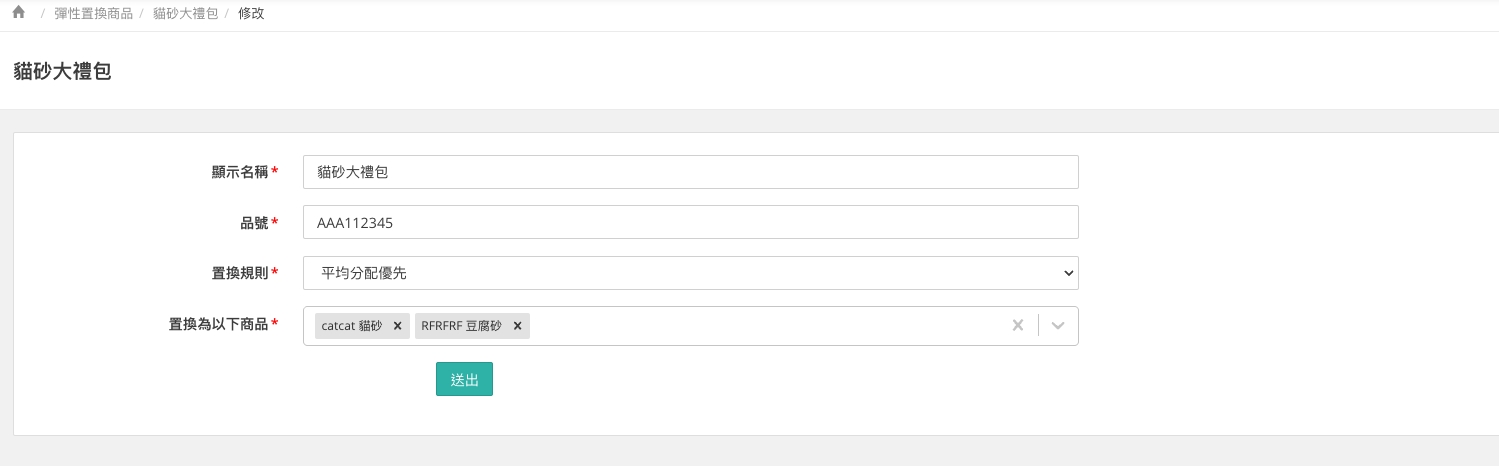Select the RFRFRF 豆腐砂 tag text
This screenshot has height=466, width=1499.
click(461, 326)
